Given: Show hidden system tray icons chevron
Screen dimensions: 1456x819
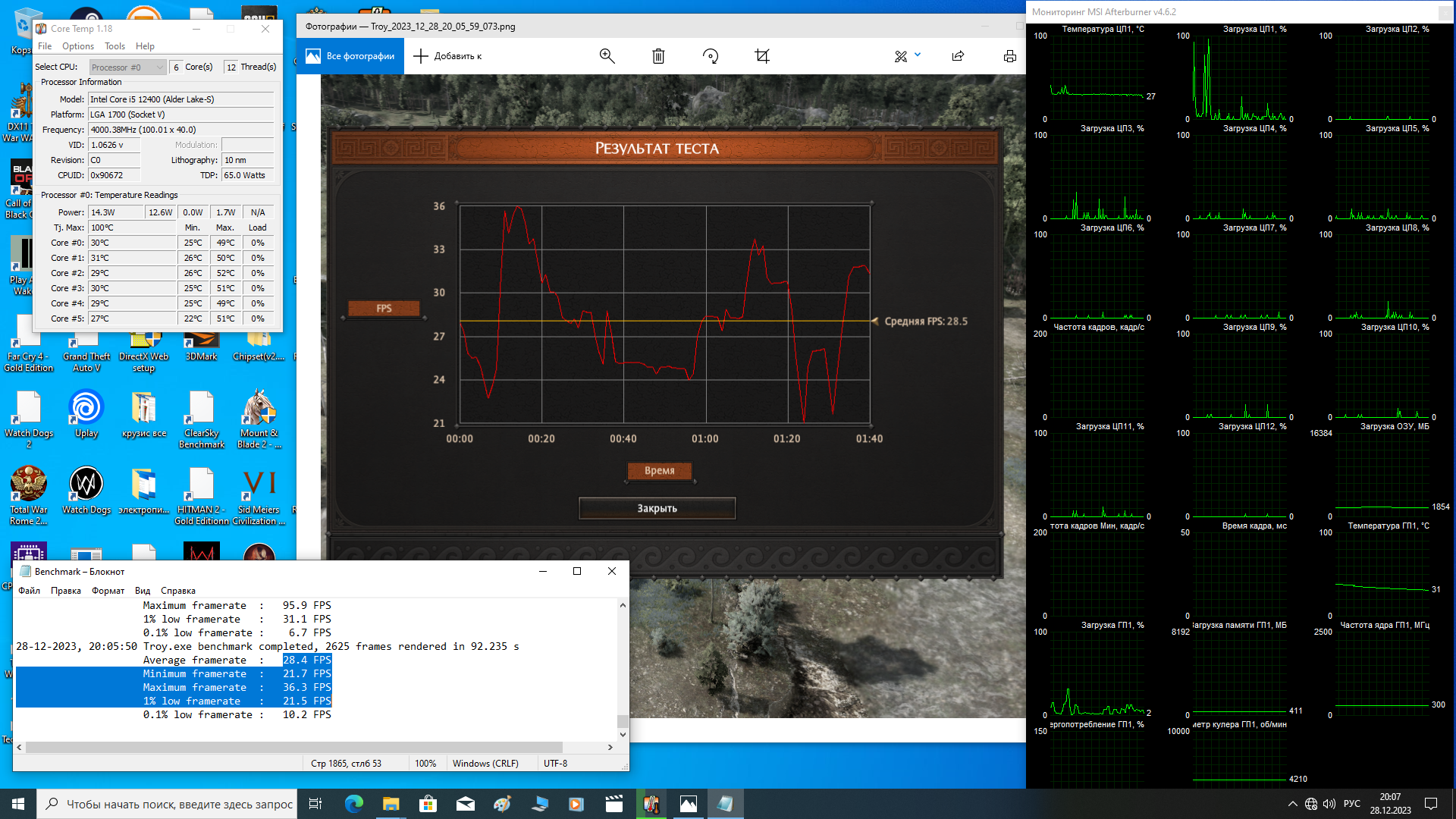Looking at the screenshot, I should tap(1292, 804).
